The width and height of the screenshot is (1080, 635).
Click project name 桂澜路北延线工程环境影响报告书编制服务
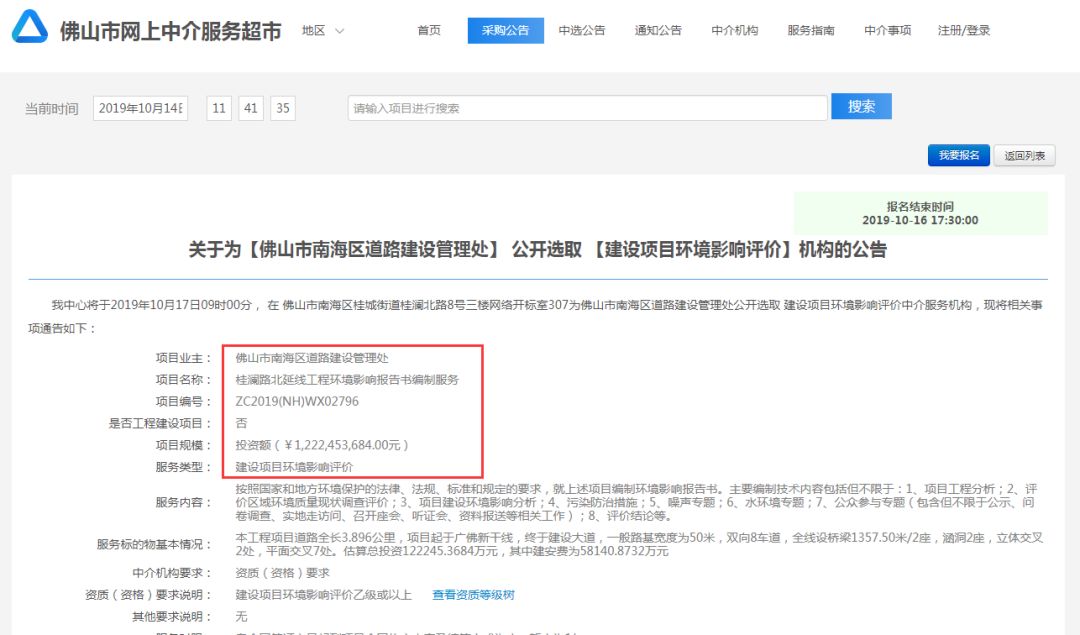(x=347, y=379)
